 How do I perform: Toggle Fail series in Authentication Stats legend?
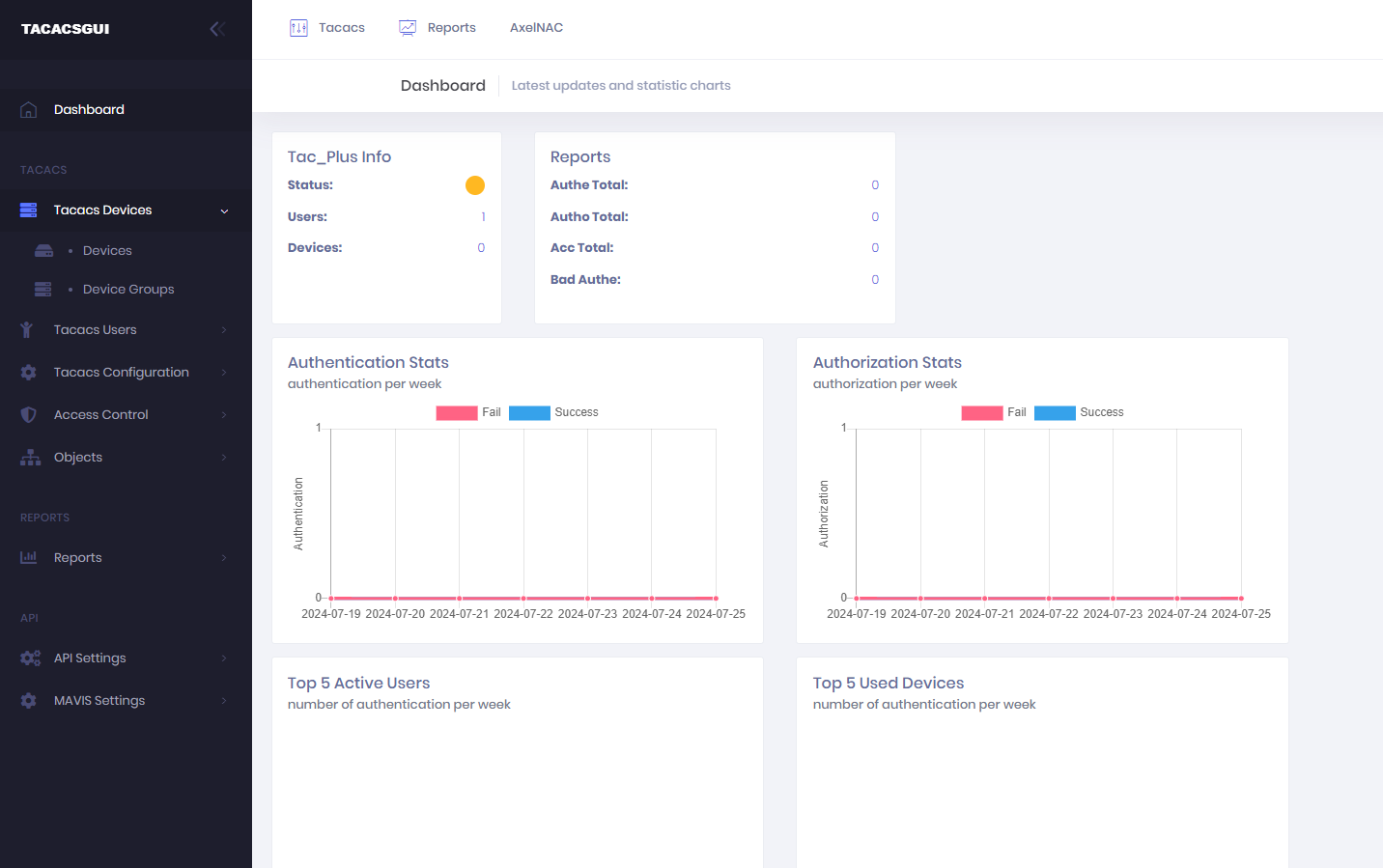[x=468, y=412]
